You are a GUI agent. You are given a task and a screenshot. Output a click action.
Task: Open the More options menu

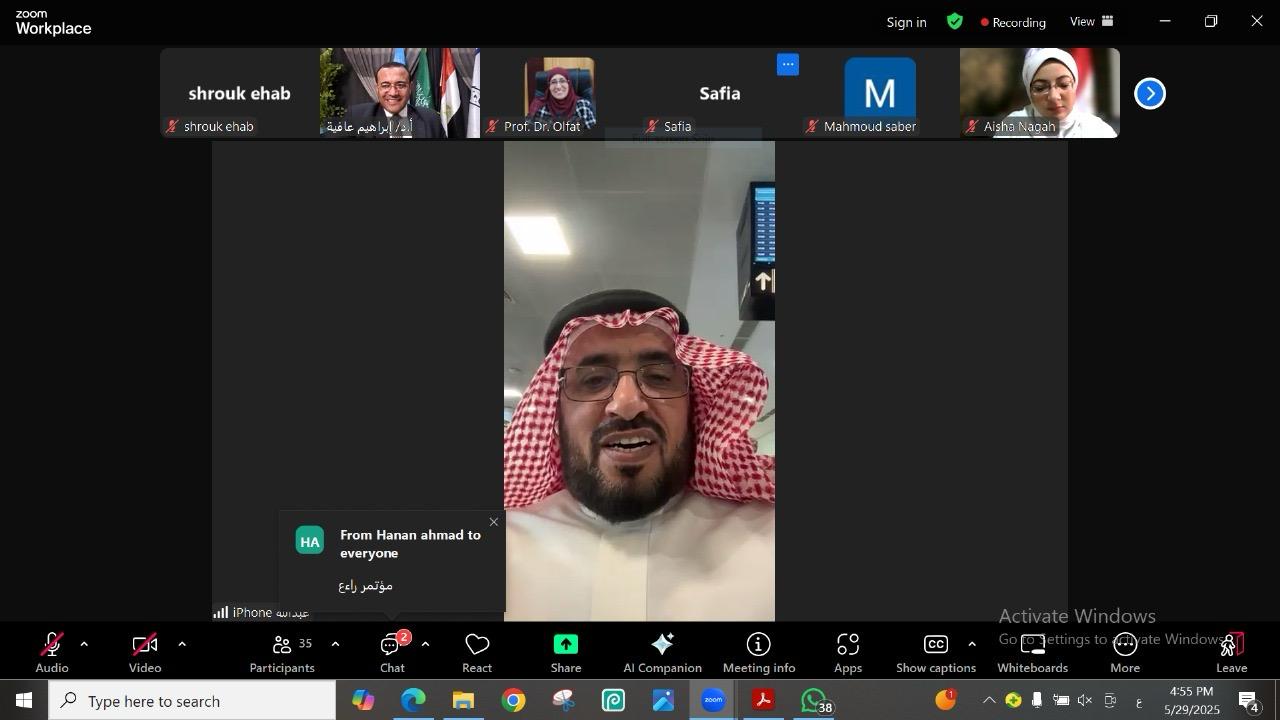click(x=1125, y=652)
